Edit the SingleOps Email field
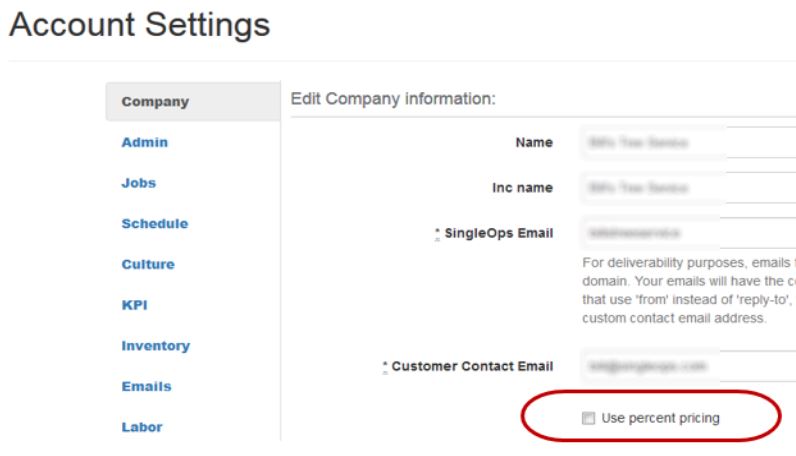 688,233
